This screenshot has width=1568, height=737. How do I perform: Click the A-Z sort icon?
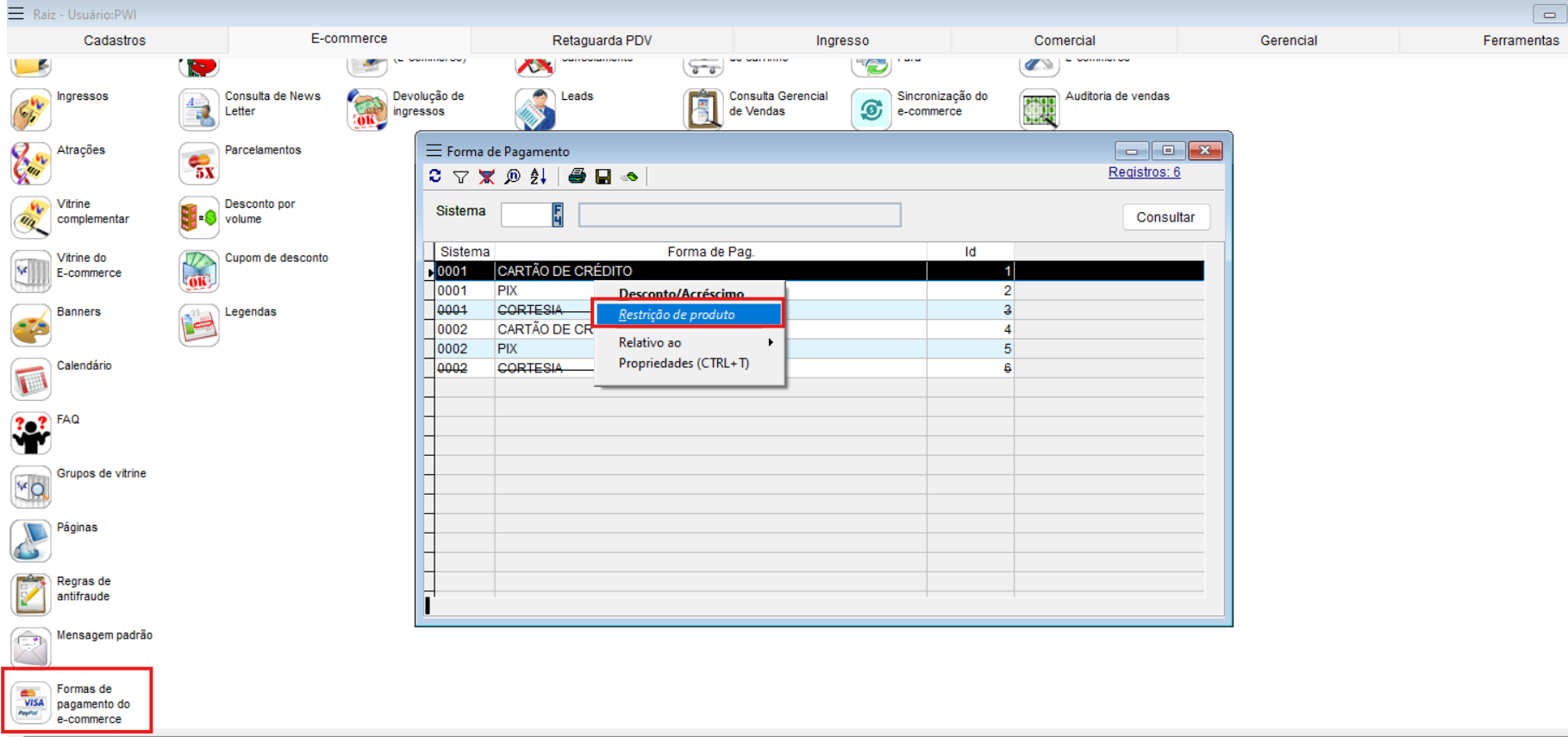[539, 177]
